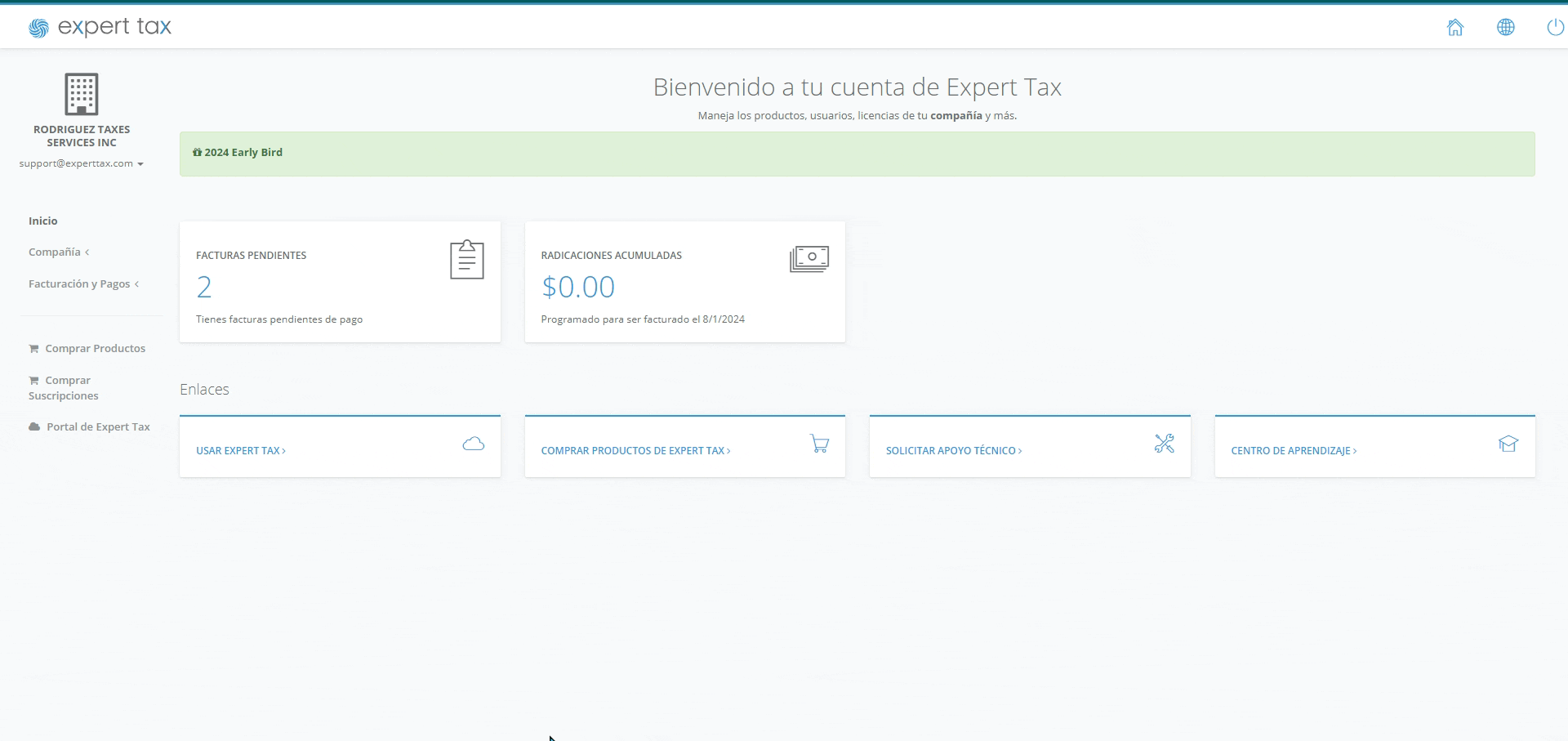Click 'Maneja los productos, usuarios, licencias' subtitle
The image size is (1568, 741).
pos(857,115)
